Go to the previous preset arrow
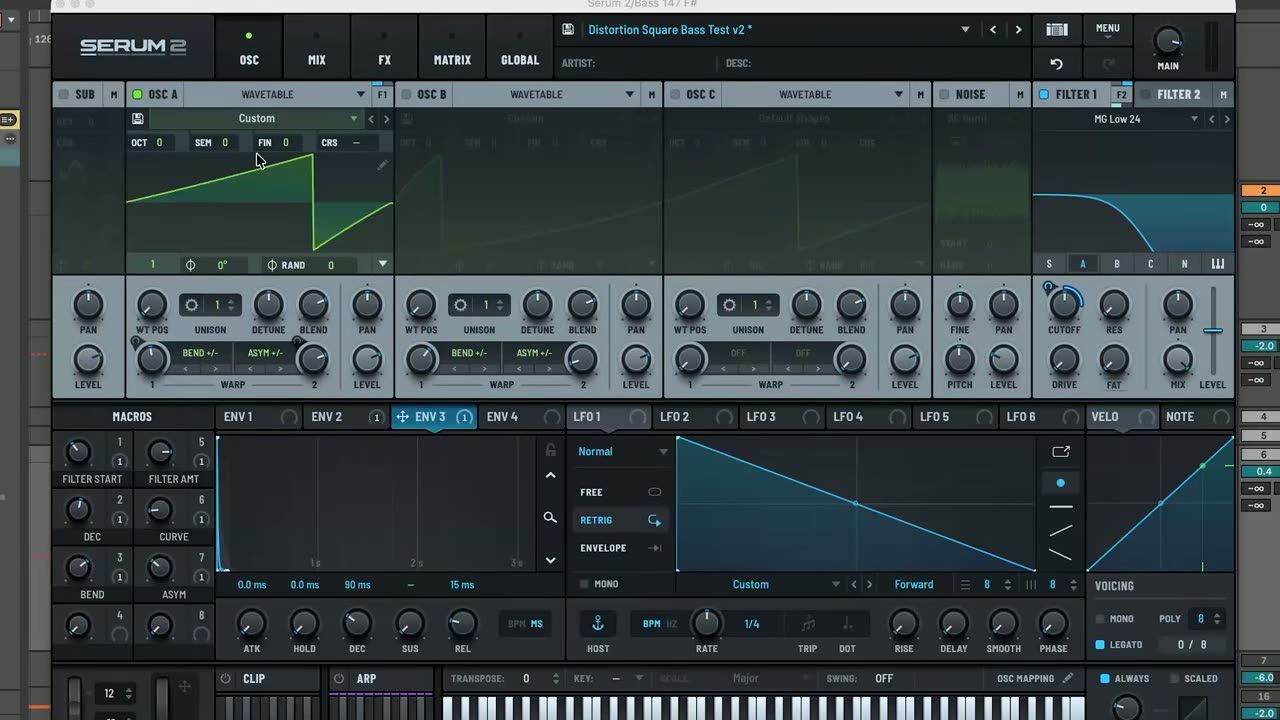Screen dimensions: 1280x720 coord(993,30)
